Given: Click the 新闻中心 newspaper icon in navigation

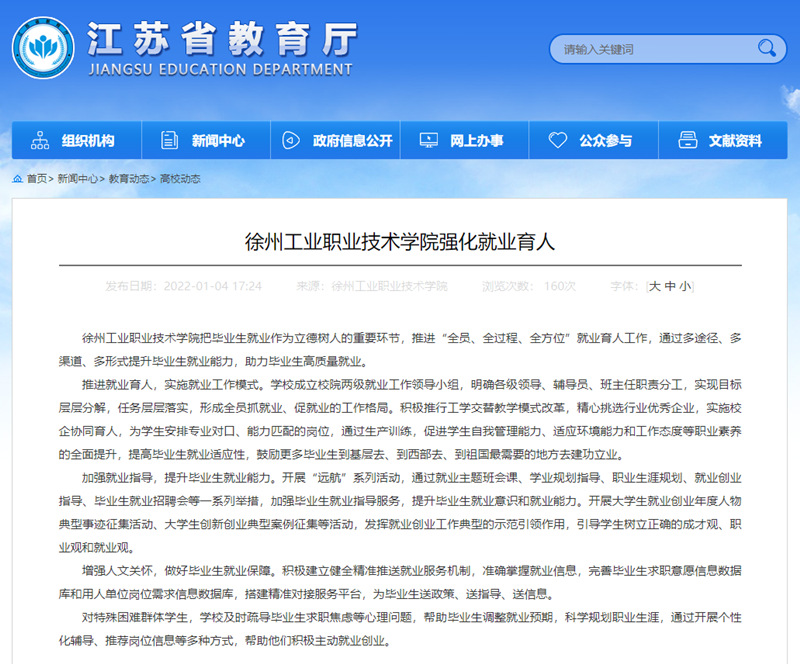Looking at the screenshot, I should (171, 141).
